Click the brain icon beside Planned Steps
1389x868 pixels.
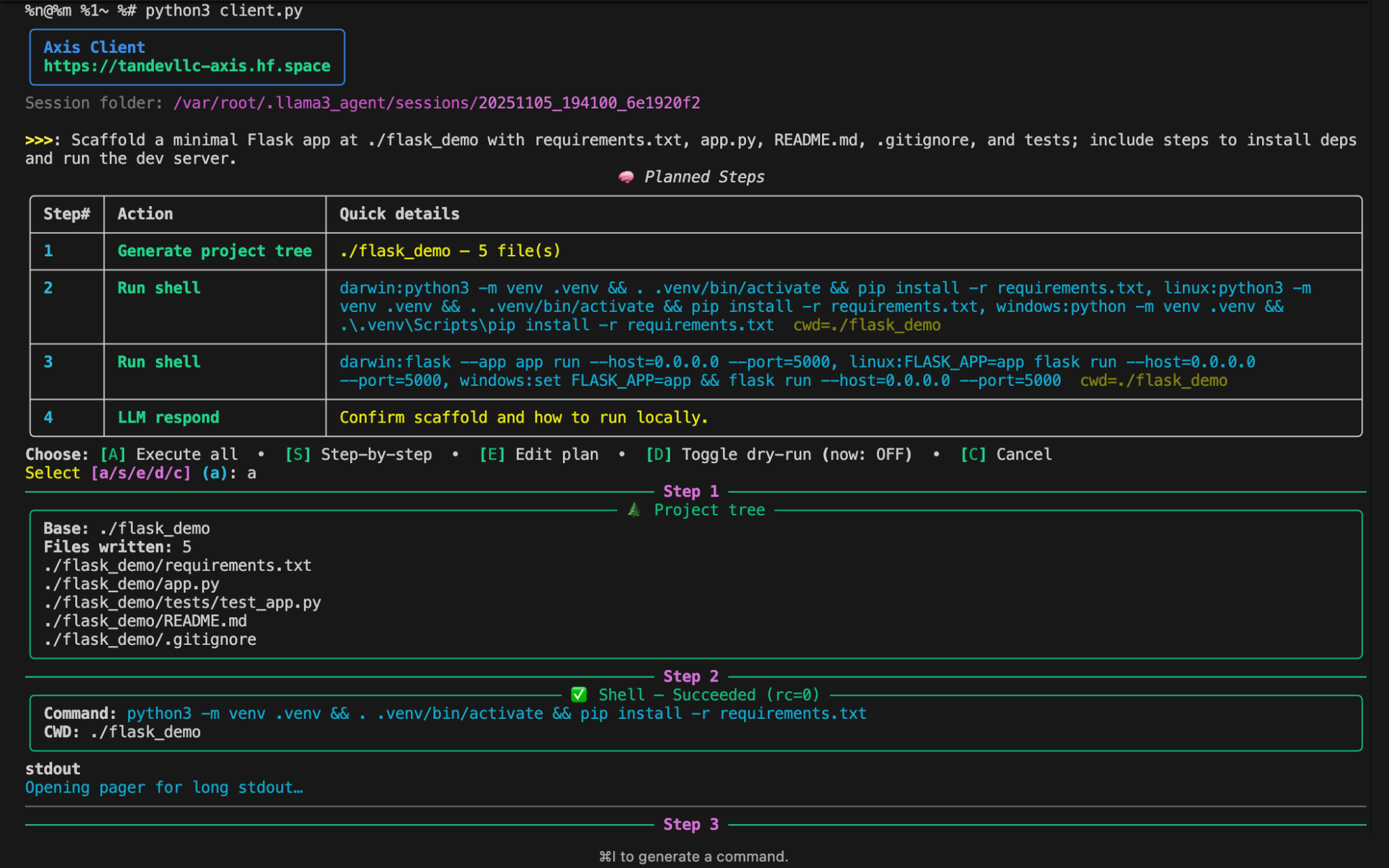(627, 177)
